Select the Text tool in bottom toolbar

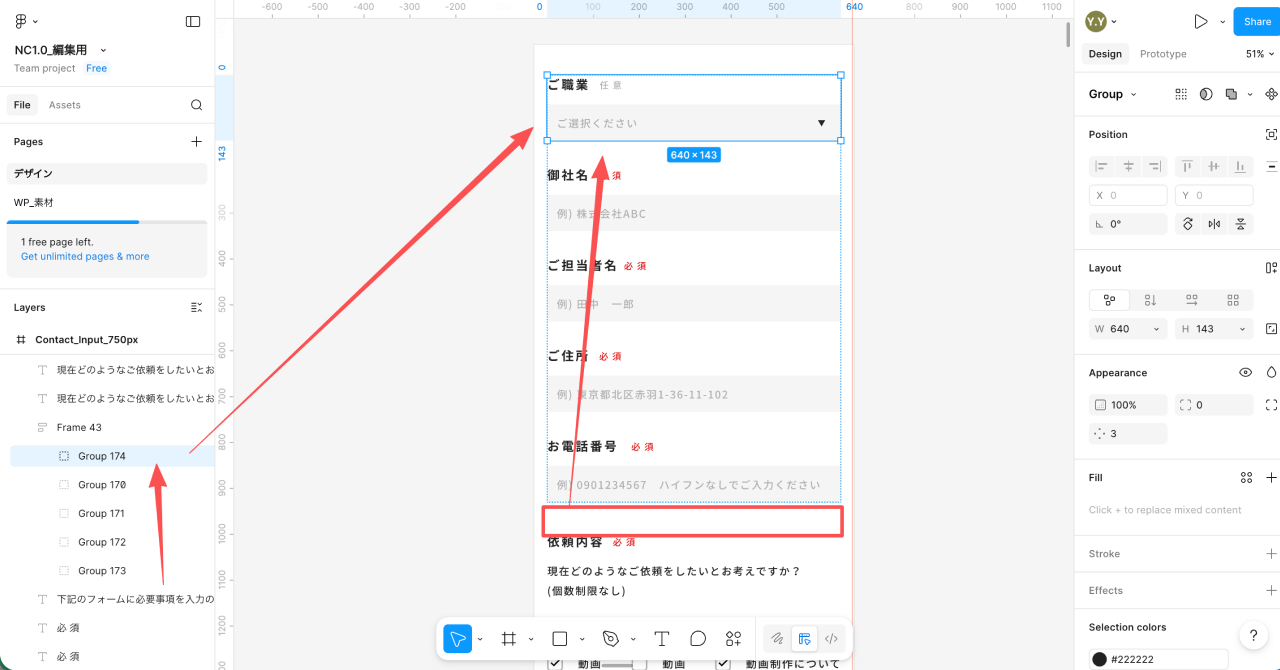point(662,639)
